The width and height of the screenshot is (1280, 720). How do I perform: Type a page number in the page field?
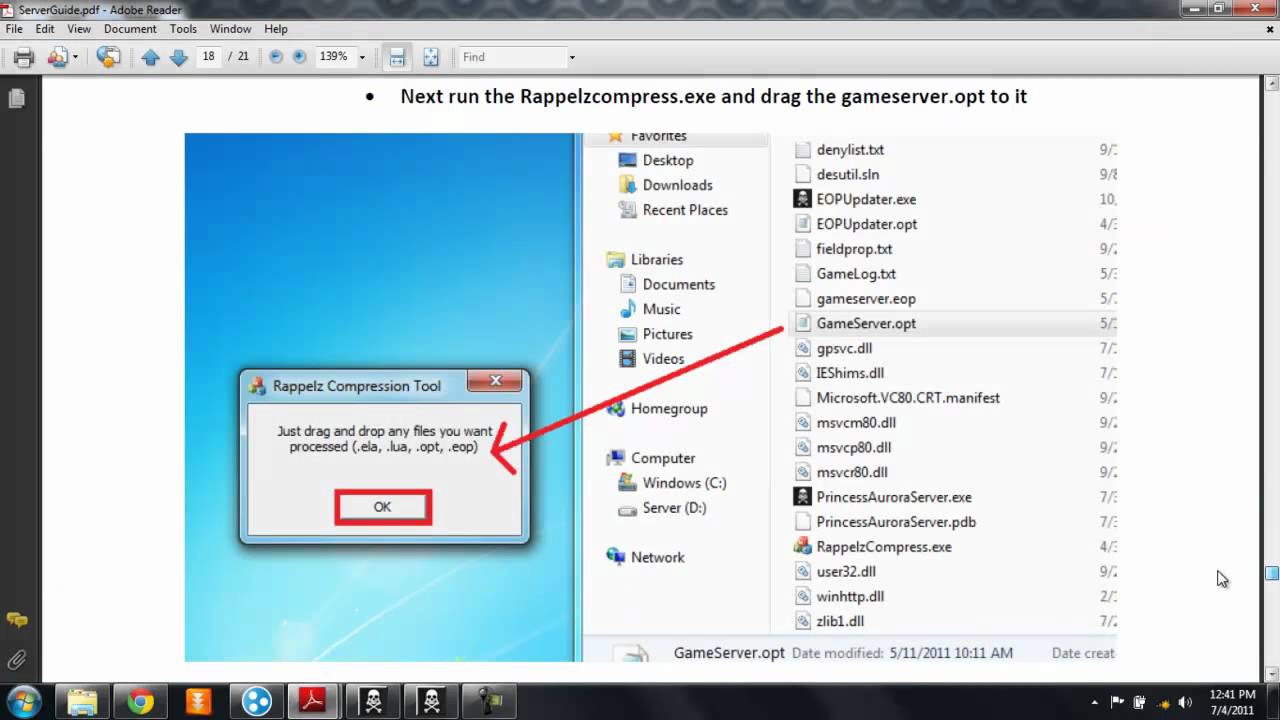point(208,56)
